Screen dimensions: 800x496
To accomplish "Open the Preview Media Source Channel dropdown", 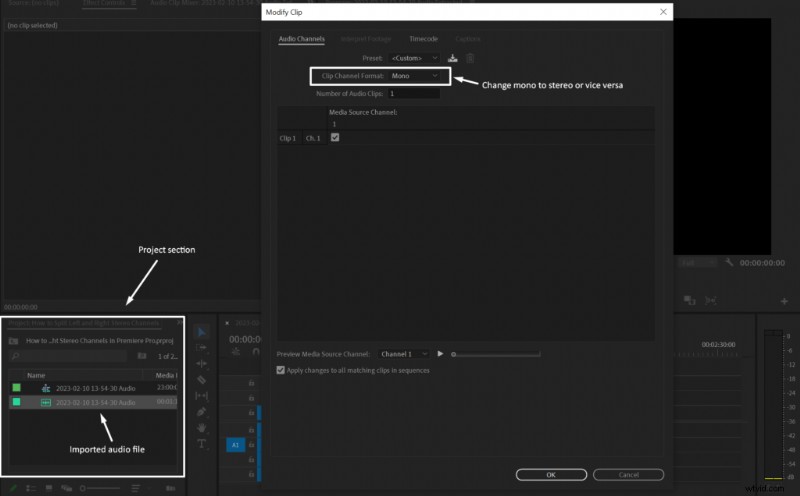I will click(403, 354).
